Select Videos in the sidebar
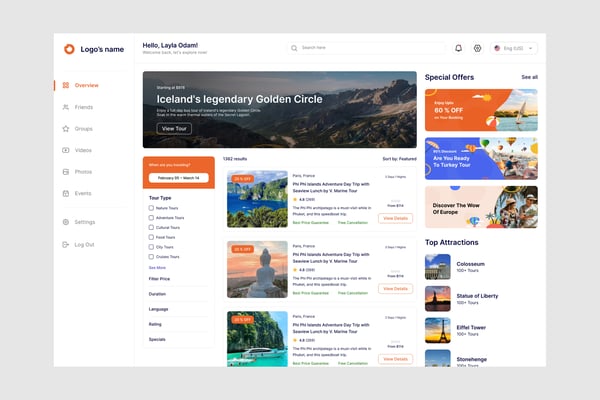This screenshot has width=600, height=400. [83, 150]
